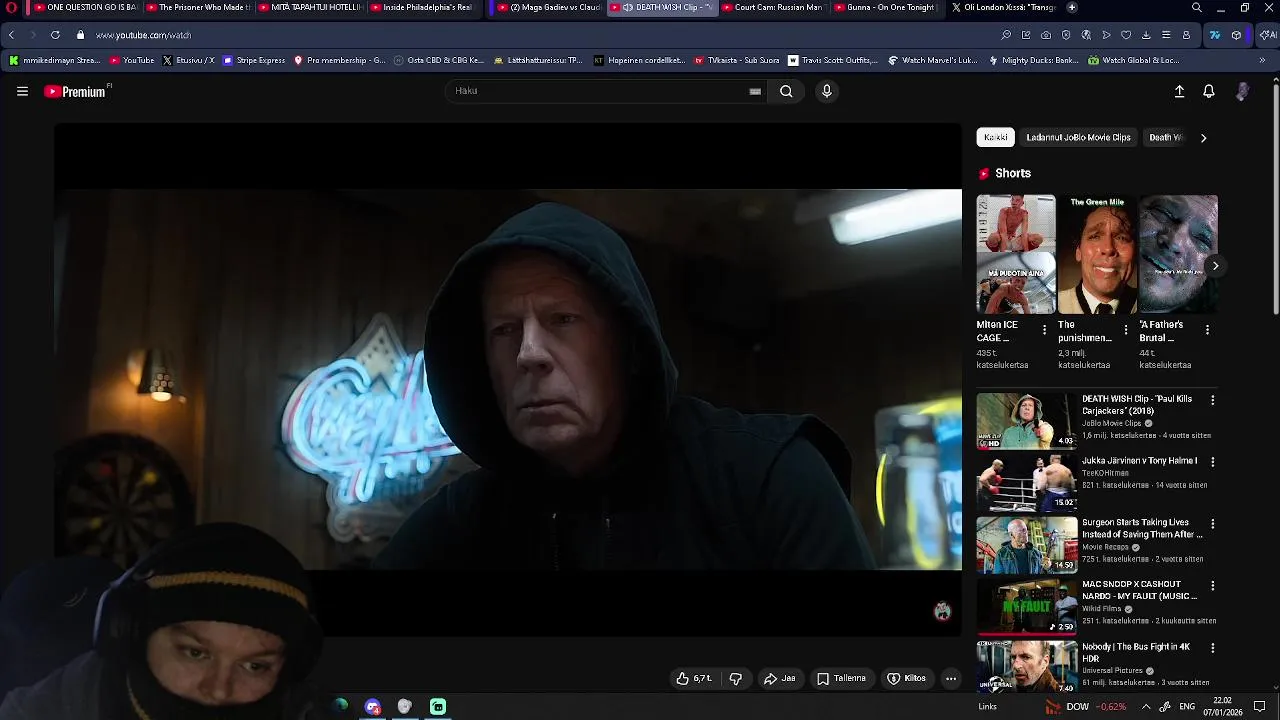Image resolution: width=1280 pixels, height=720 pixels.
Task: Show next Shorts with the right chevron
Action: point(1215,266)
